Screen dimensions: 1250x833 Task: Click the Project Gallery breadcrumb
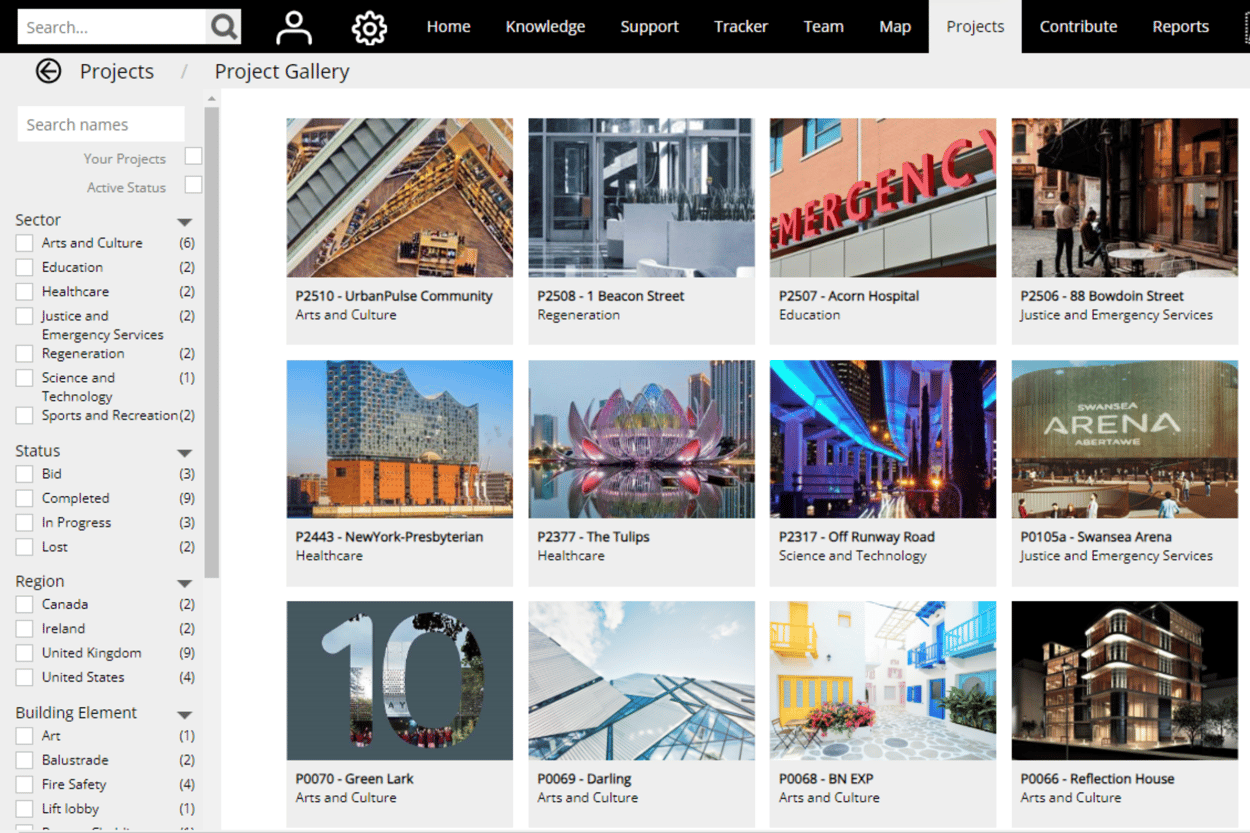tap(282, 71)
